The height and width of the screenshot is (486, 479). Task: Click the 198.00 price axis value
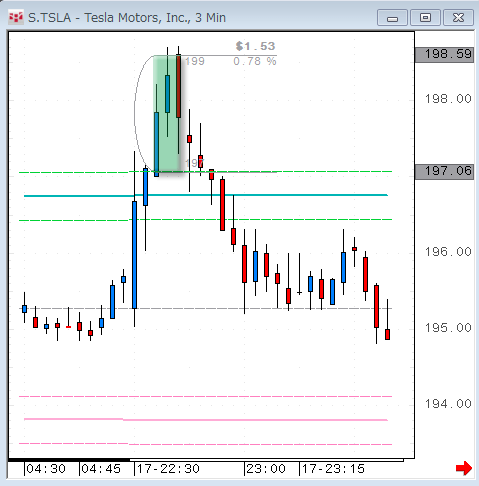point(448,99)
